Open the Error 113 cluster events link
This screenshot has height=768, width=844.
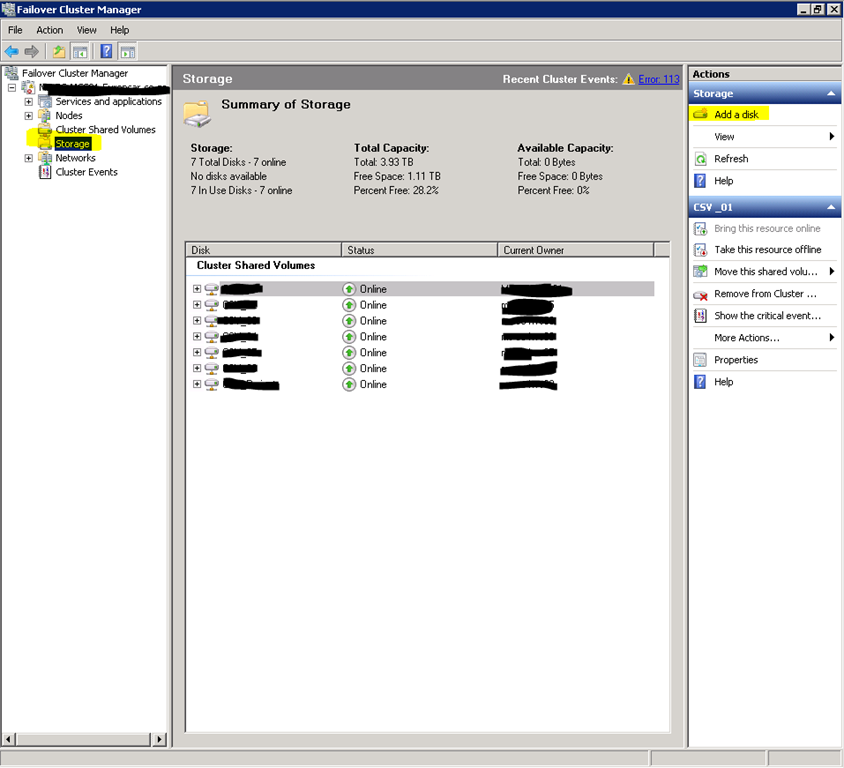tap(658, 79)
